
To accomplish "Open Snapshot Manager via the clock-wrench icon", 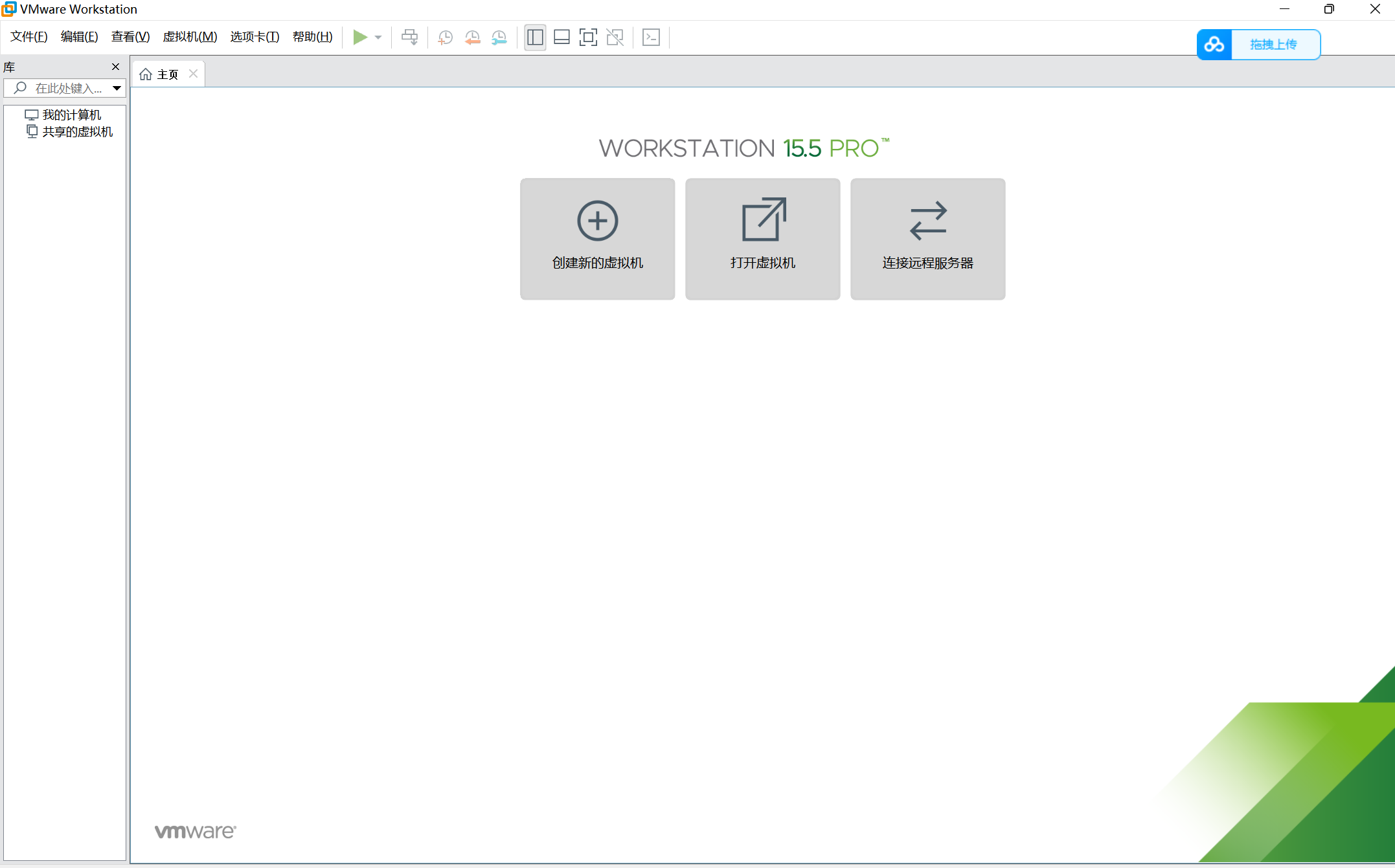I will (499, 37).
